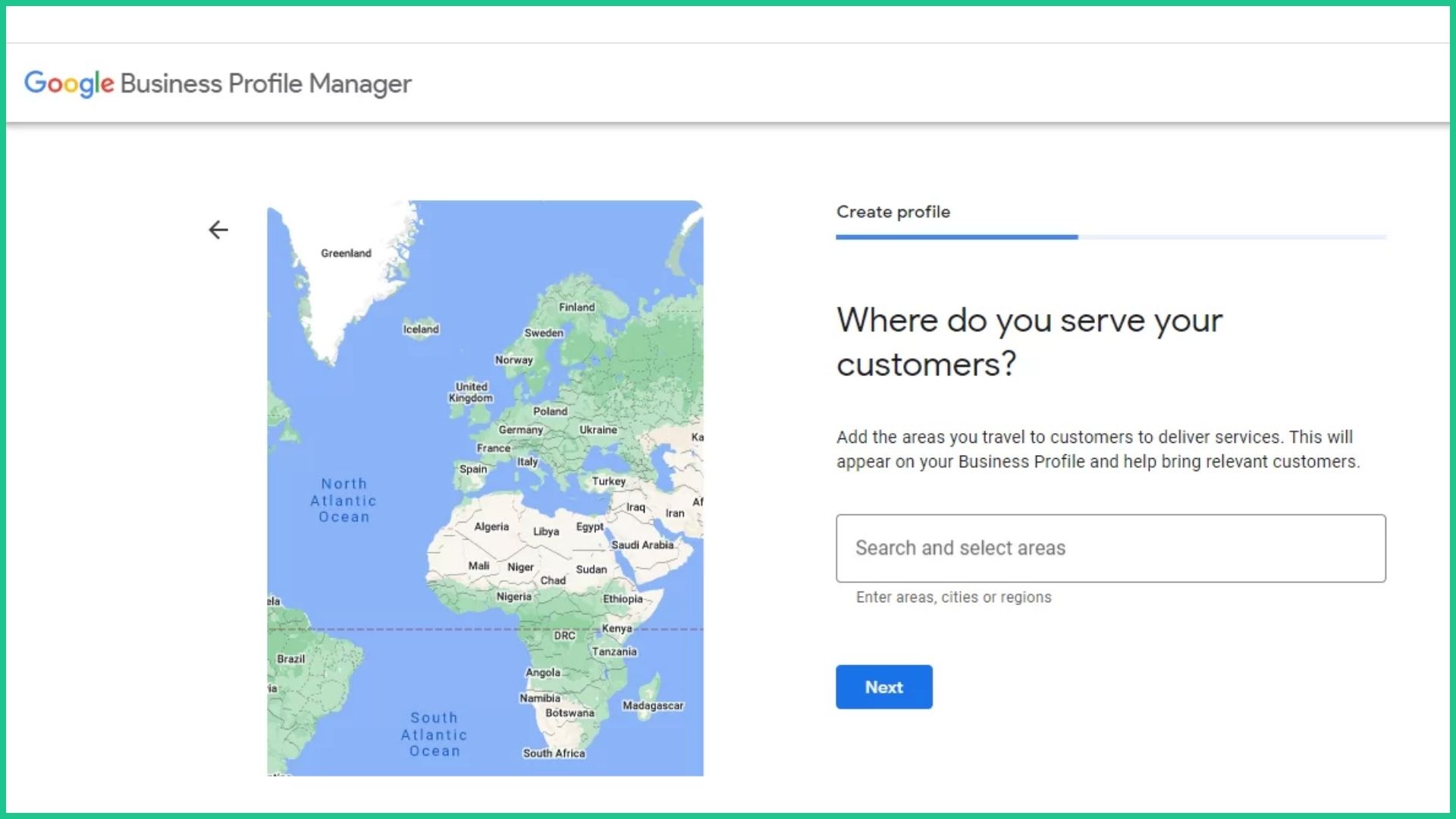Click the Next button
This screenshot has height=819, width=1456.
pos(884,687)
